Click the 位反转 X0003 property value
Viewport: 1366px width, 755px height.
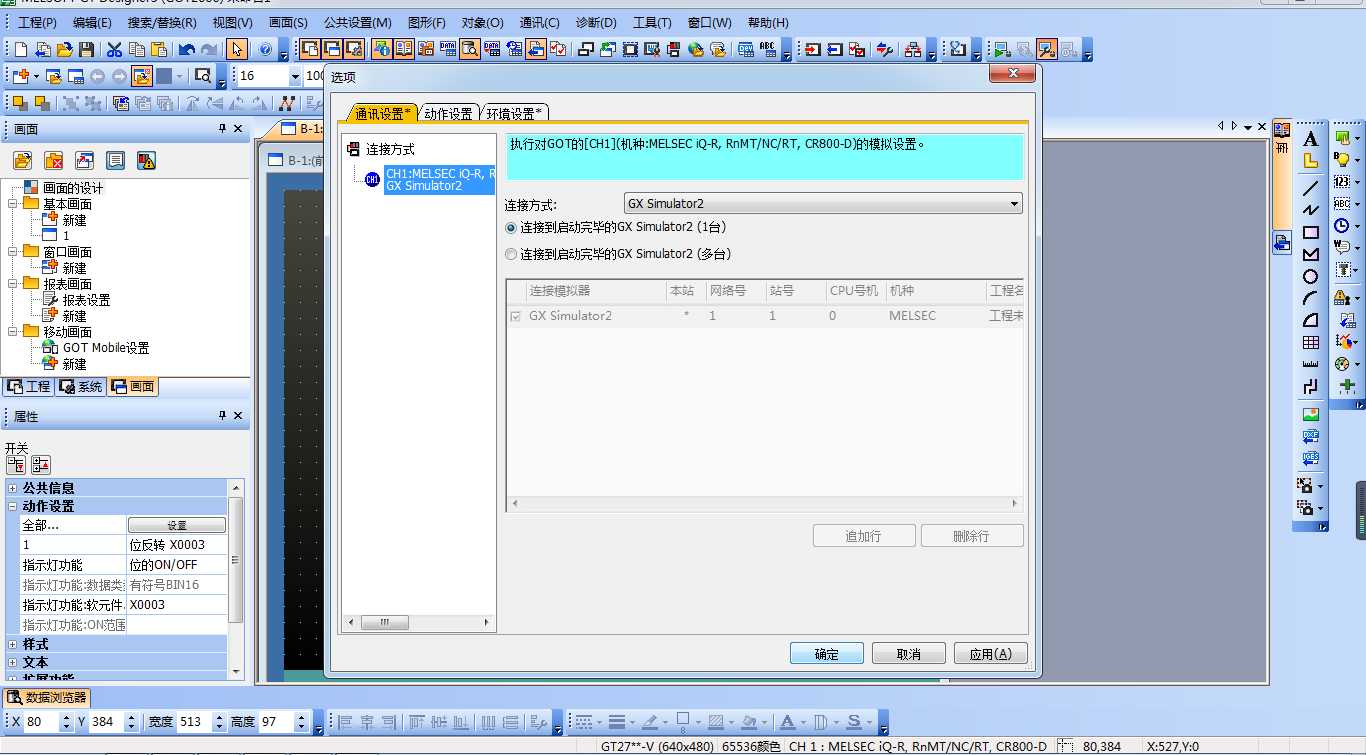click(x=177, y=545)
